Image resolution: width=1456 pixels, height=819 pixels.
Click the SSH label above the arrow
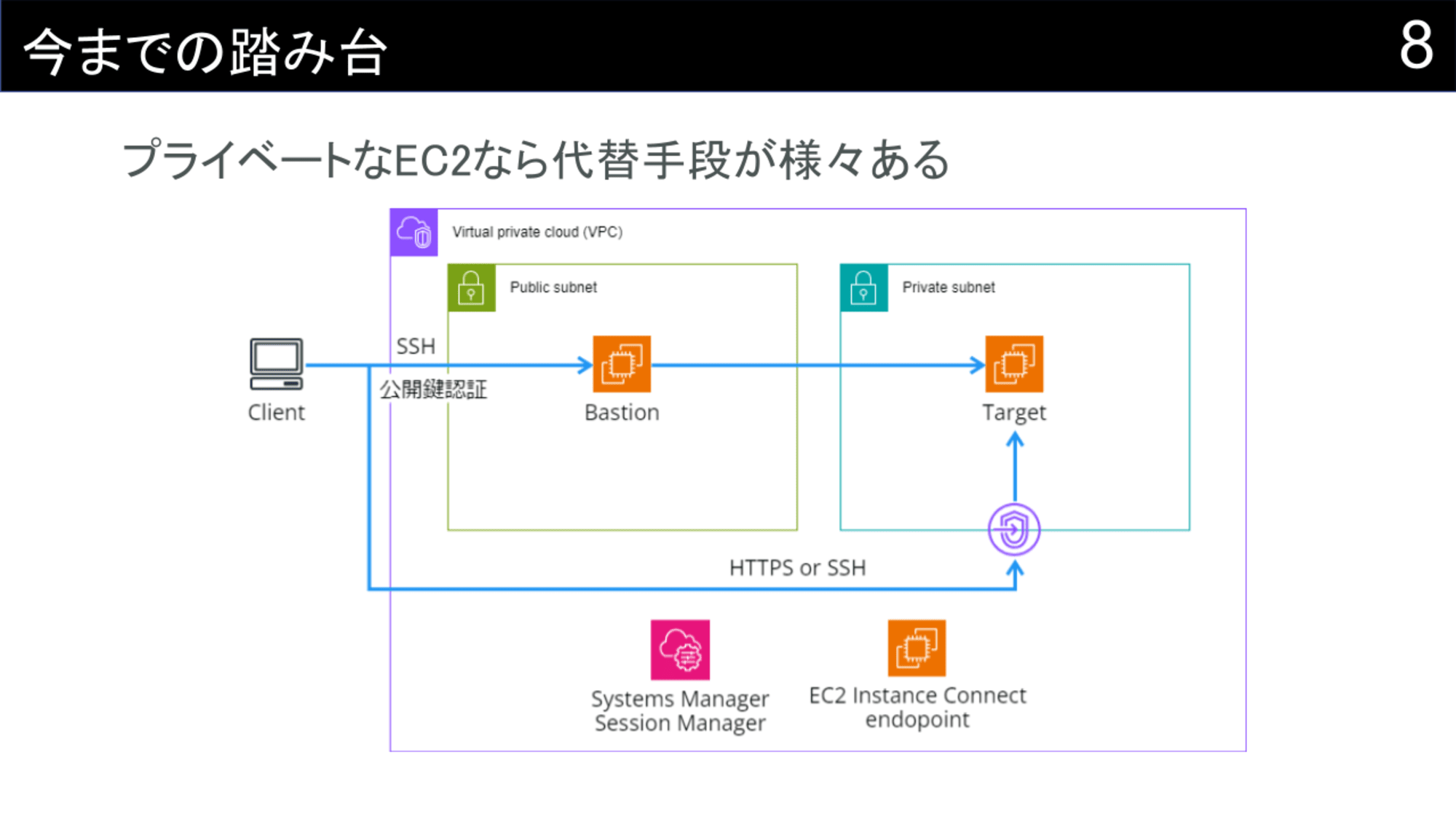click(x=416, y=346)
